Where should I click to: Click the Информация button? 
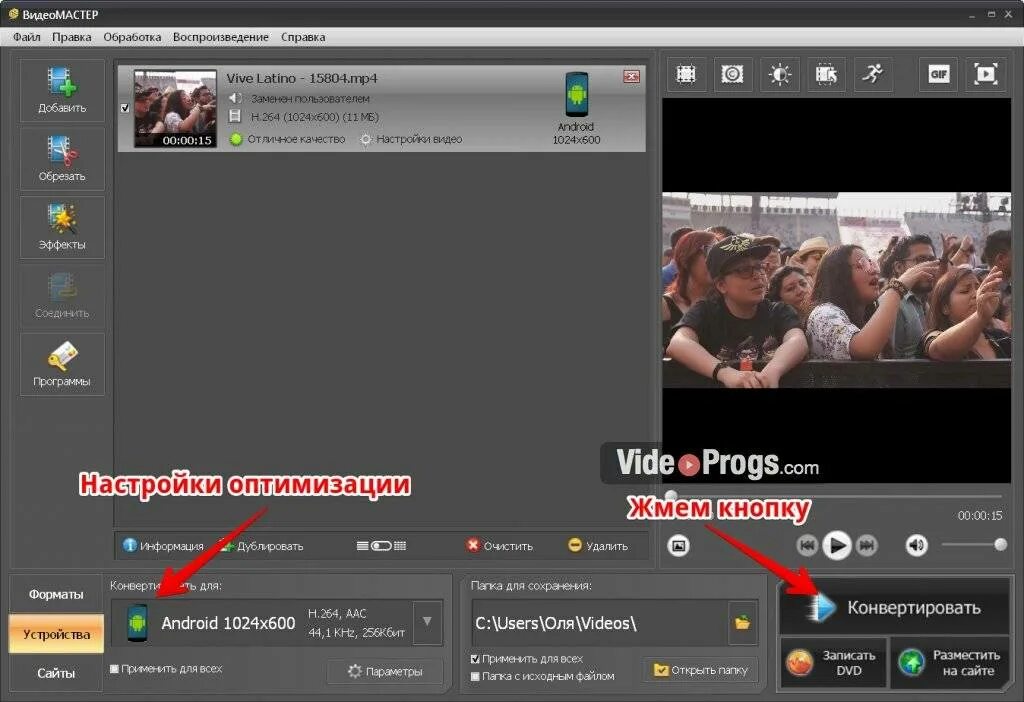(x=163, y=546)
